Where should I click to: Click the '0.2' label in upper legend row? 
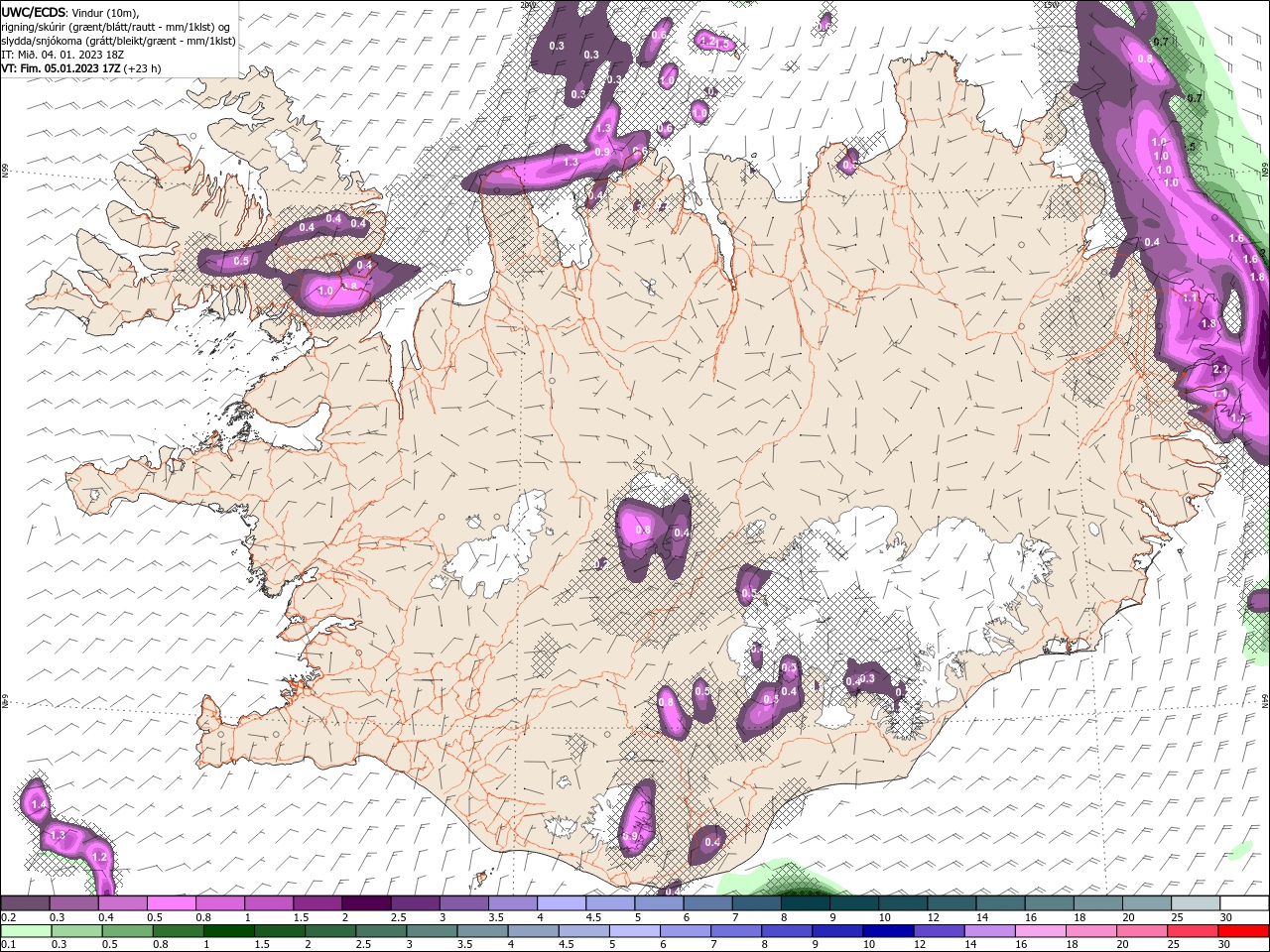[8, 917]
